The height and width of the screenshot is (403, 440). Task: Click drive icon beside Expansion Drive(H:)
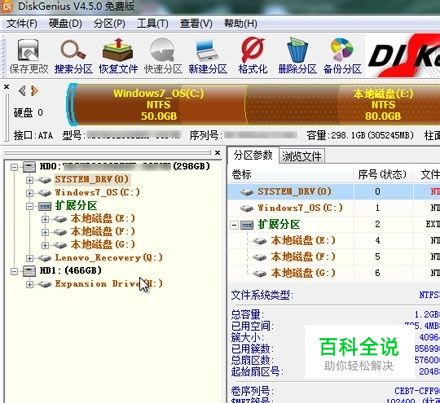click(44, 284)
